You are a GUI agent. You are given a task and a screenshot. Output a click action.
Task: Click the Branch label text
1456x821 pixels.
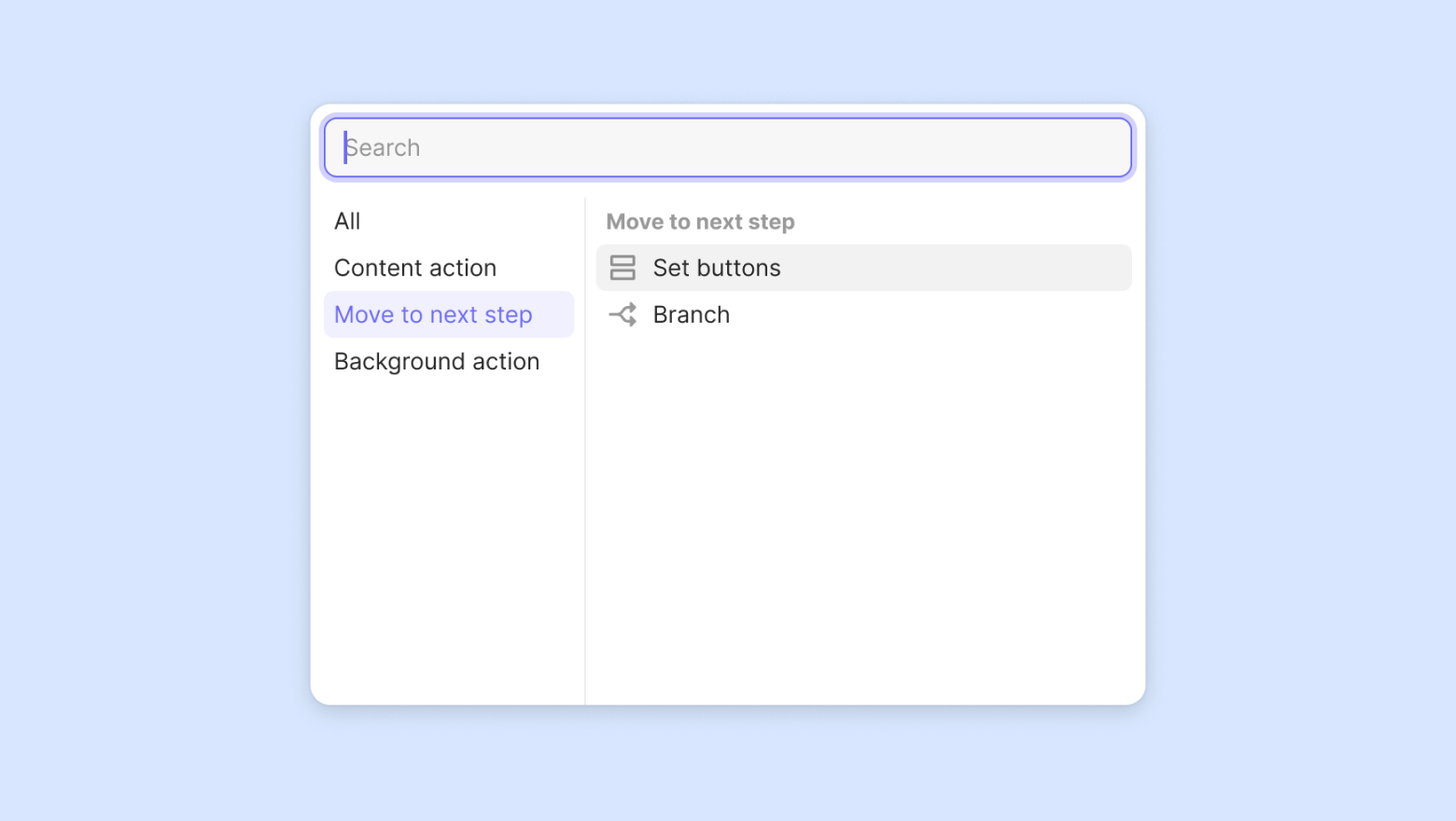click(x=692, y=314)
